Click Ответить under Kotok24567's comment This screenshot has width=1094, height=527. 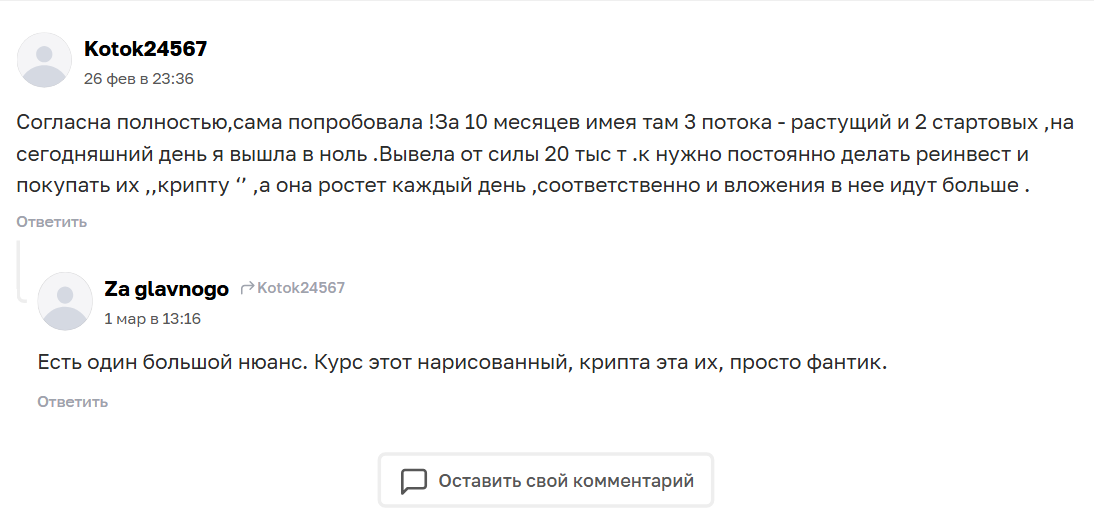[52, 222]
